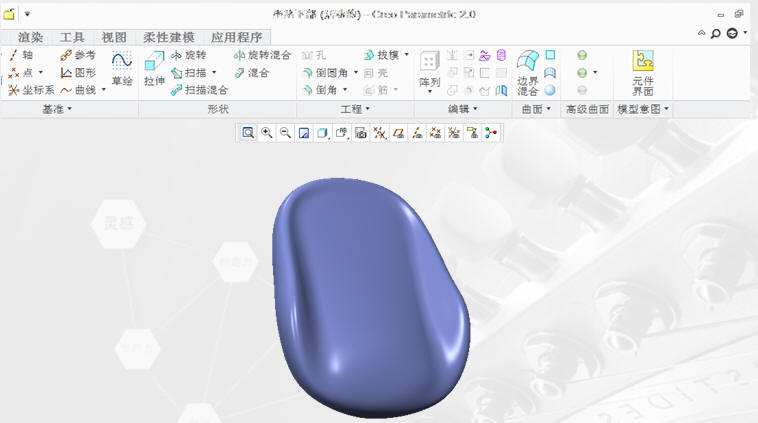The width and height of the screenshot is (758, 423).
Task: Toggle plane display
Action: tap(398, 133)
